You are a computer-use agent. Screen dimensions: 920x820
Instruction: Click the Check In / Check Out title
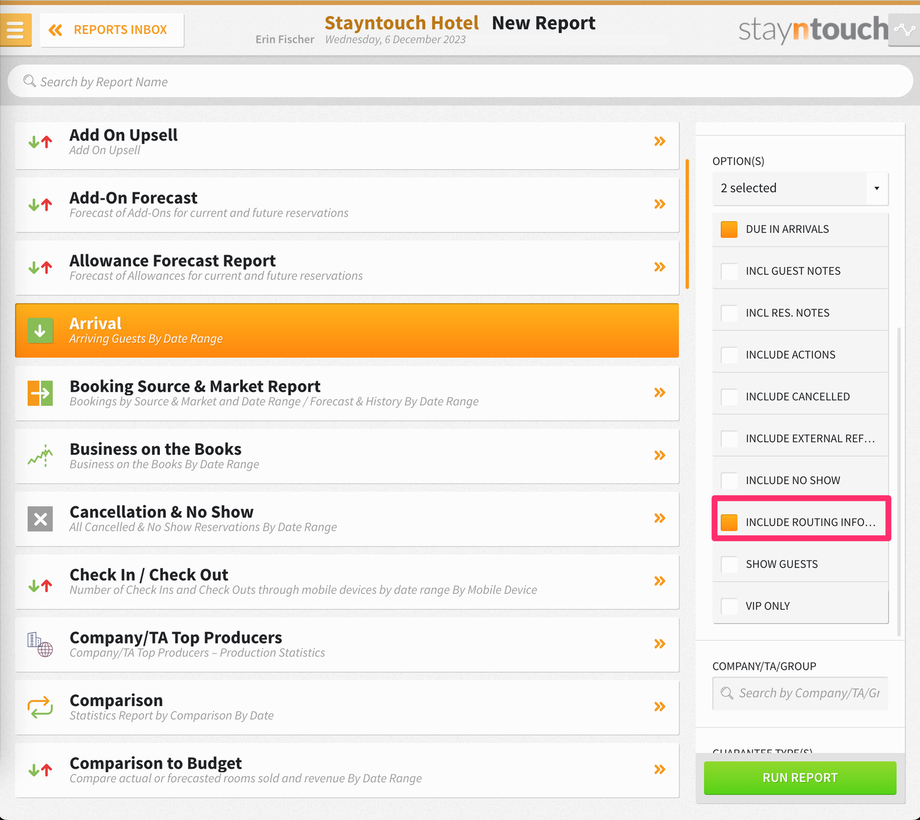pos(149,574)
